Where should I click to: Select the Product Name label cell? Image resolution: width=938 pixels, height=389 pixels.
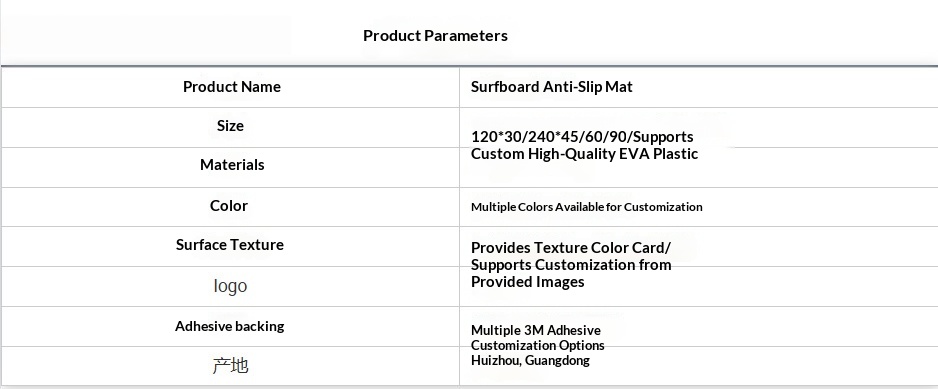[x=232, y=87]
